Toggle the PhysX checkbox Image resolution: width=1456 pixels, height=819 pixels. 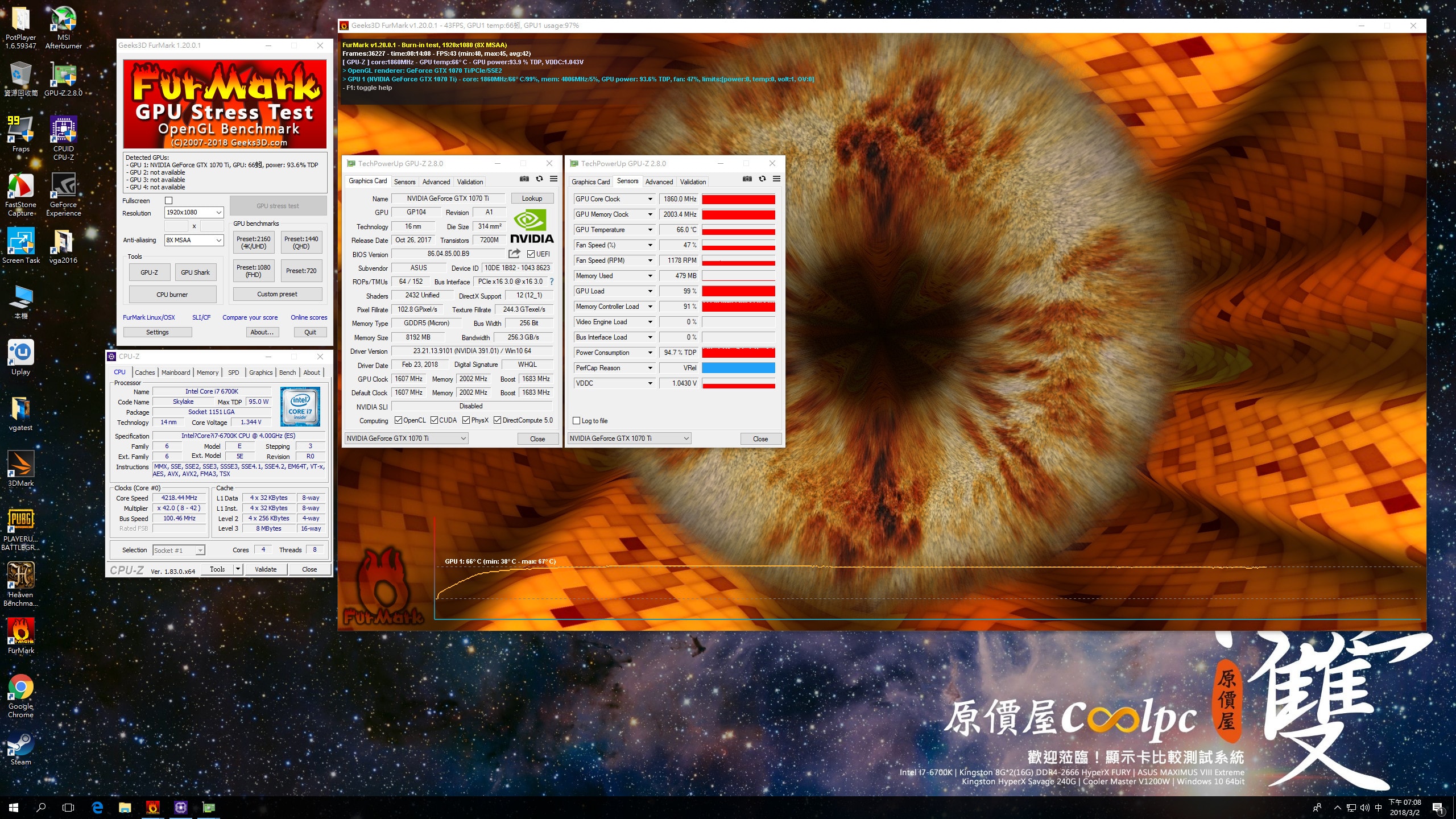coord(466,420)
